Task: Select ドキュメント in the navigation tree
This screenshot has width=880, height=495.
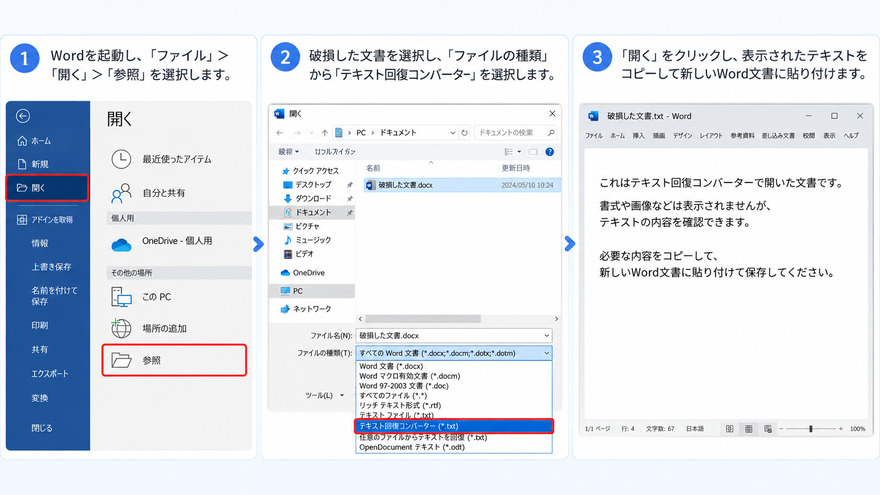Action: click(311, 212)
